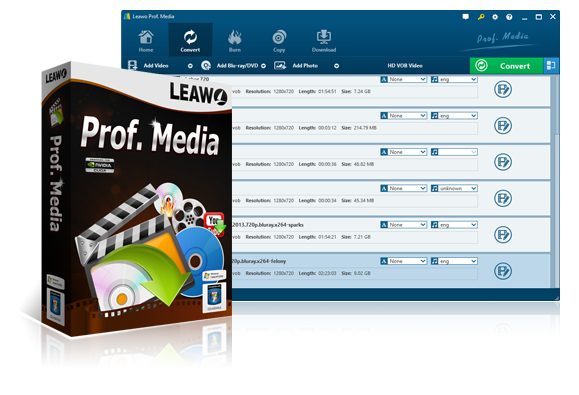This screenshot has width=579, height=395.
Task: Edit the 7.21 GB video item
Action: click(503, 234)
